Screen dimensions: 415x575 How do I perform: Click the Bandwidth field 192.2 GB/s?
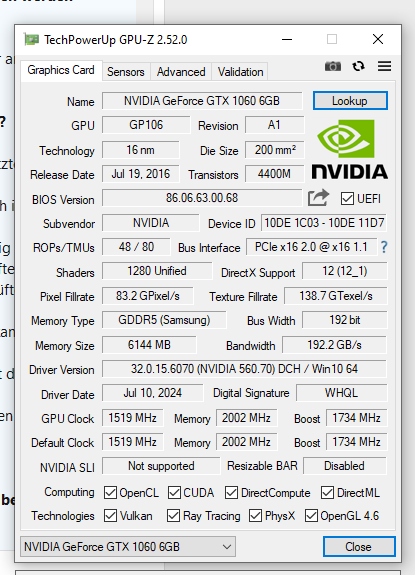pos(334,345)
